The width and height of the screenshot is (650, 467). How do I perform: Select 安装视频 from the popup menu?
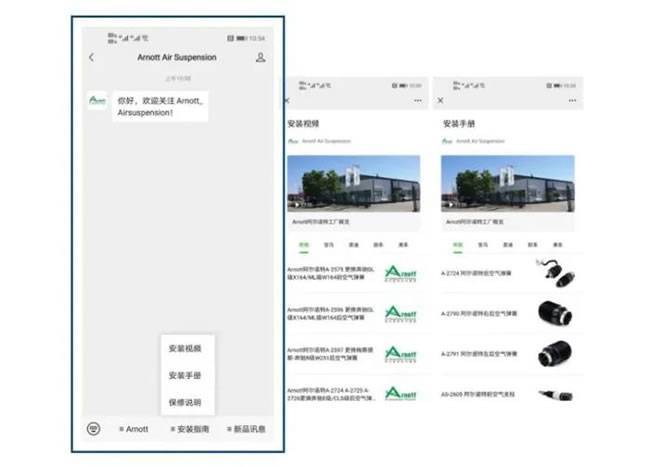pos(185,348)
